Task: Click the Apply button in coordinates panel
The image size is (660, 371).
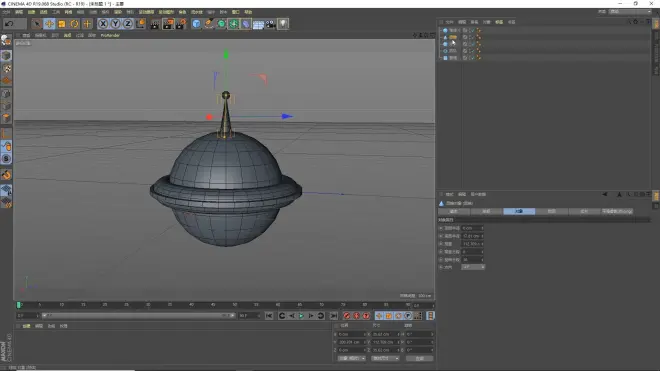Action: point(419,358)
